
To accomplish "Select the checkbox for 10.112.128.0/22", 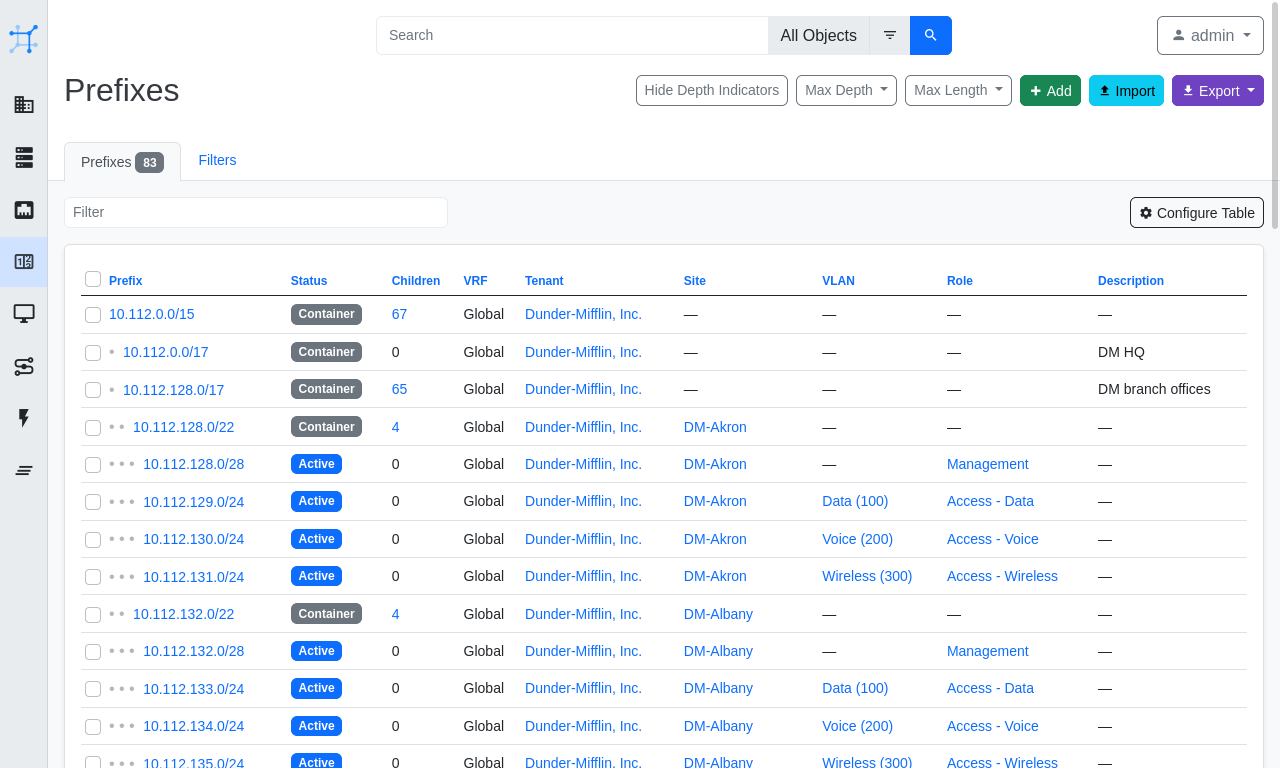I will click(x=93, y=427).
